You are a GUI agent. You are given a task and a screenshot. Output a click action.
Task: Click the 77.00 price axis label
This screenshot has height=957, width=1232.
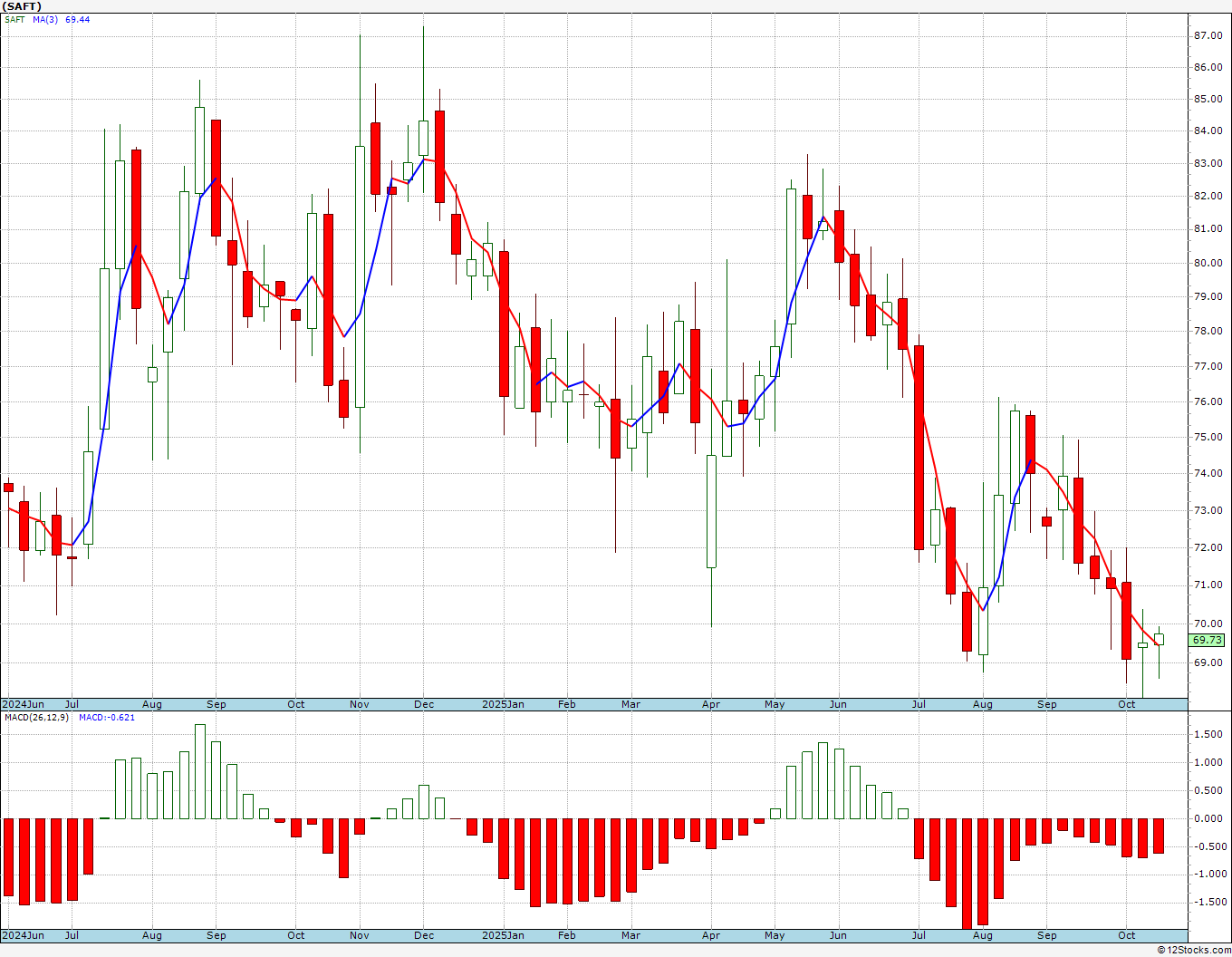(1208, 366)
